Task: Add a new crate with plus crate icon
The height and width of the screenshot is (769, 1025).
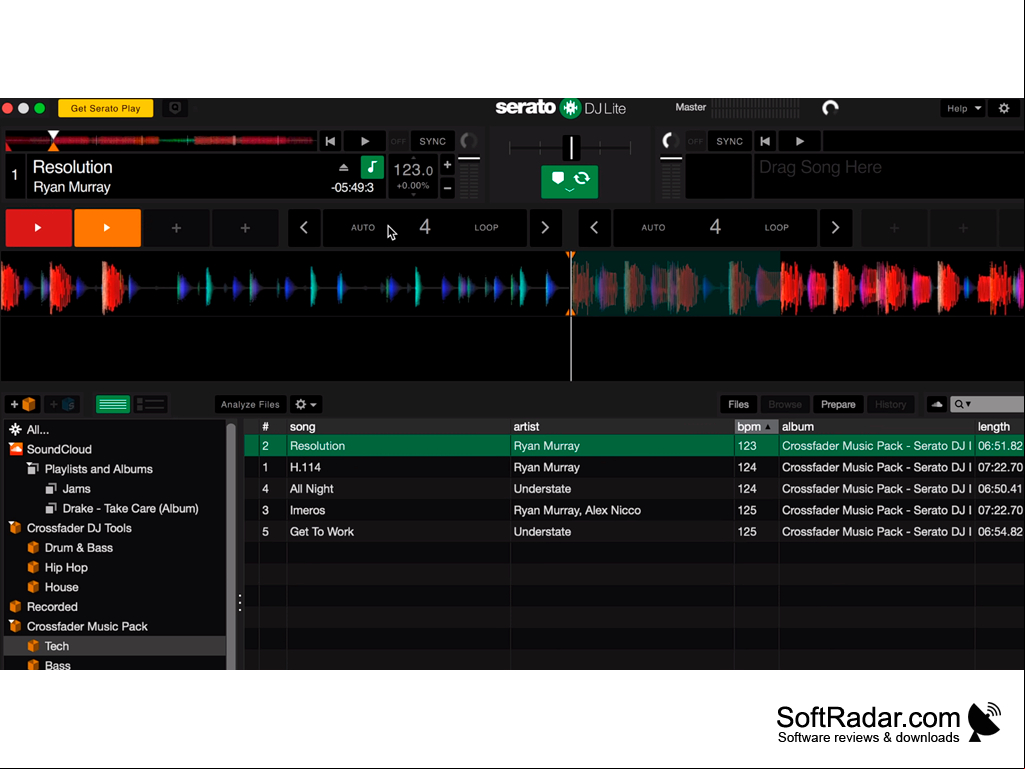Action: pyautogui.click(x=23, y=404)
